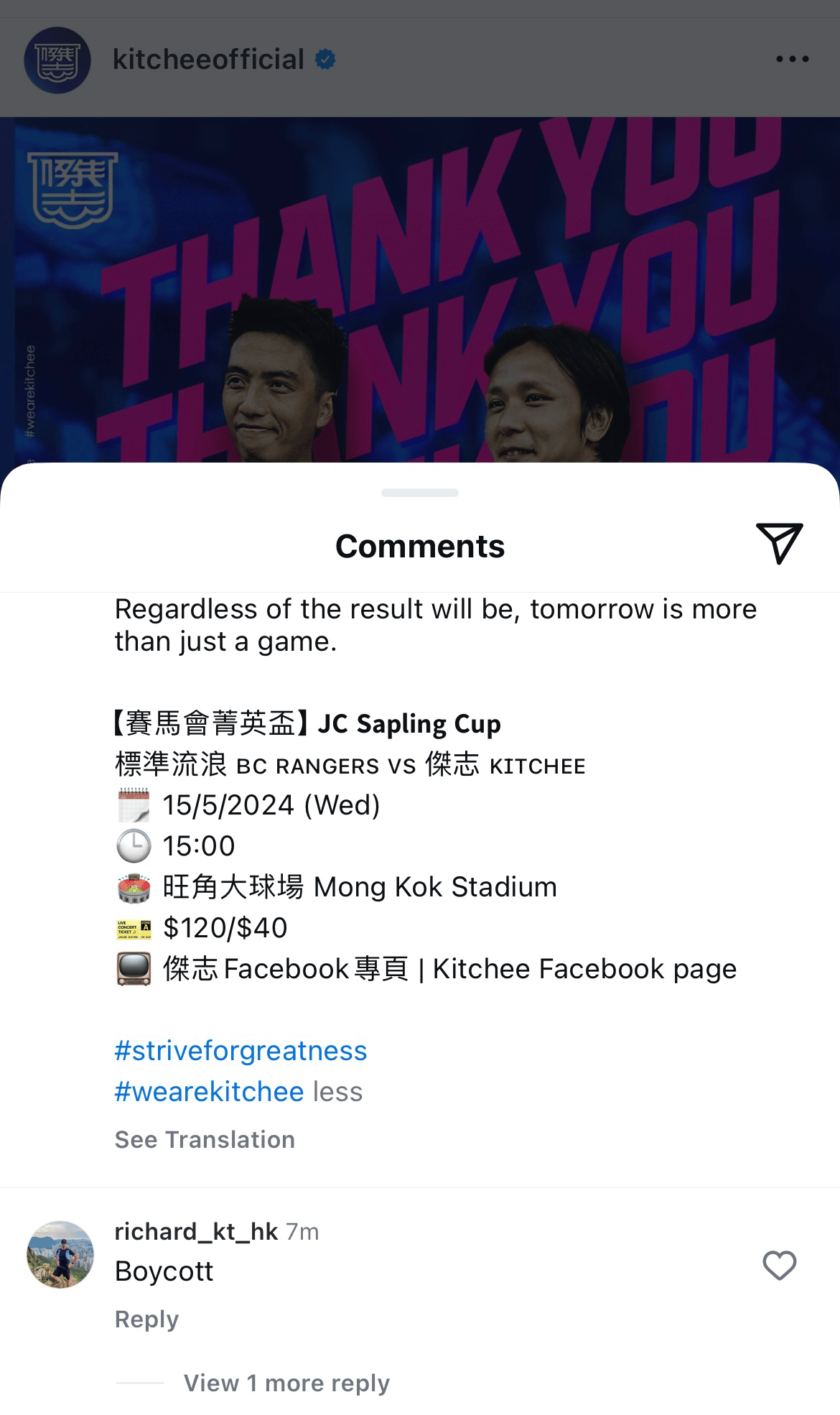Collapse the caption with "less"
Image resolution: width=840 pixels, height=1415 pixels.
click(x=337, y=1092)
